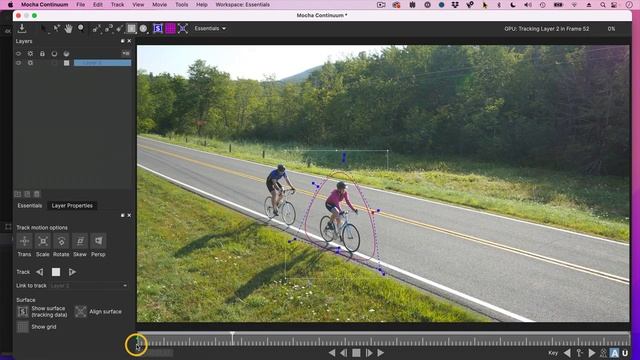640x360 pixels.
Task: Select the Pan hand tool
Action: pos(68,28)
